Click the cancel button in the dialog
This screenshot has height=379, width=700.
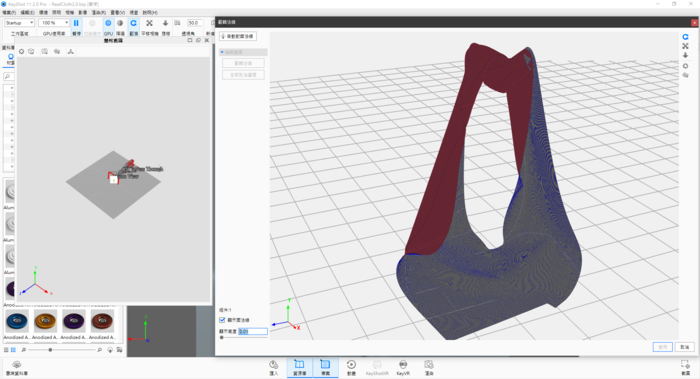point(684,347)
